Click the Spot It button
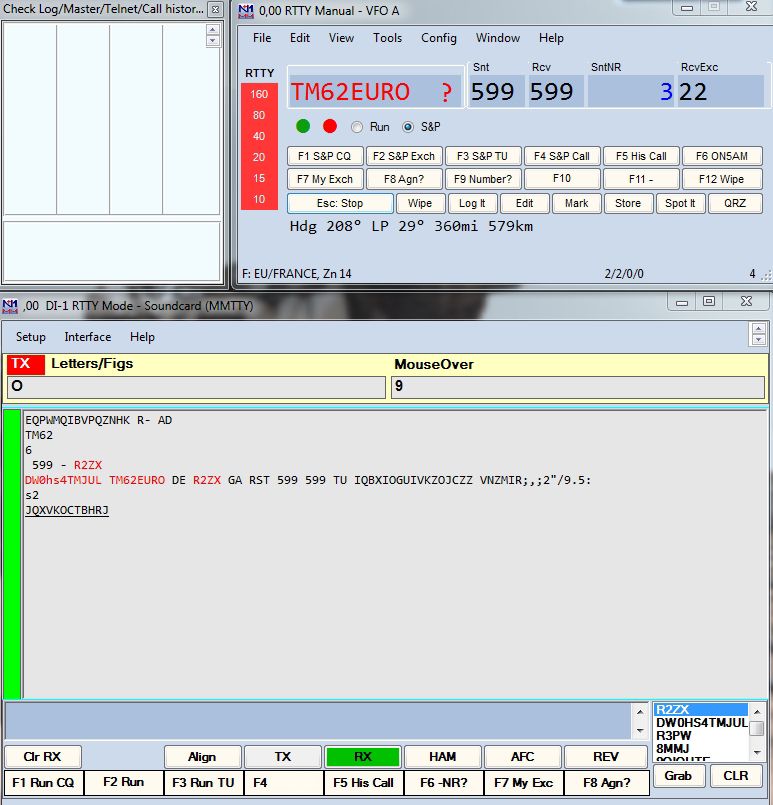 click(681, 203)
